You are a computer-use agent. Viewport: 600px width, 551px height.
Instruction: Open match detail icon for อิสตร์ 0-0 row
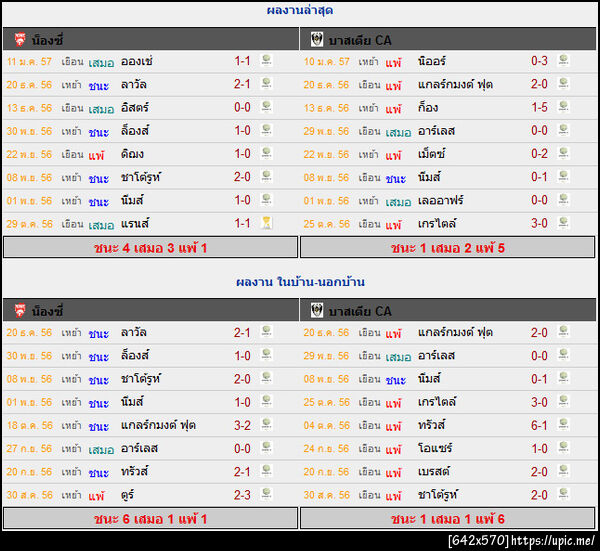click(x=266, y=107)
